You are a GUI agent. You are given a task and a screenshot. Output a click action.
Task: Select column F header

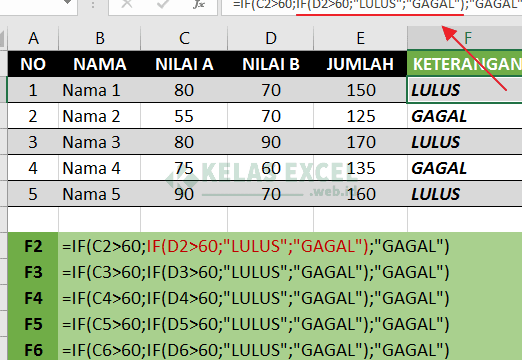[465, 38]
